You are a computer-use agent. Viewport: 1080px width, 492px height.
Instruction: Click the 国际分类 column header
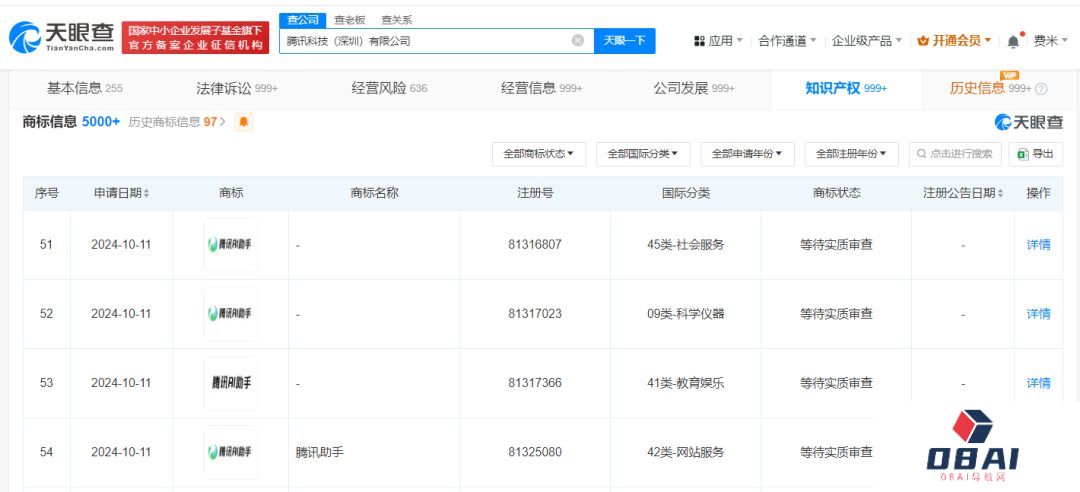(685, 193)
